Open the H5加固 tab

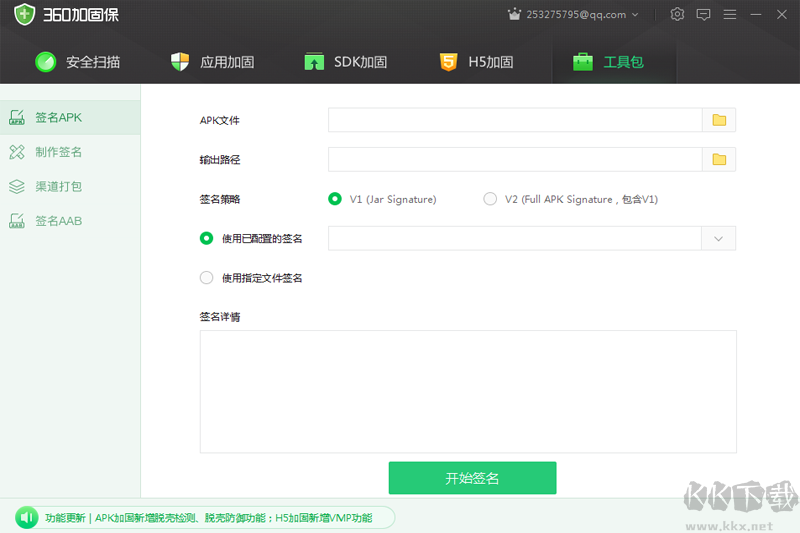click(476, 62)
